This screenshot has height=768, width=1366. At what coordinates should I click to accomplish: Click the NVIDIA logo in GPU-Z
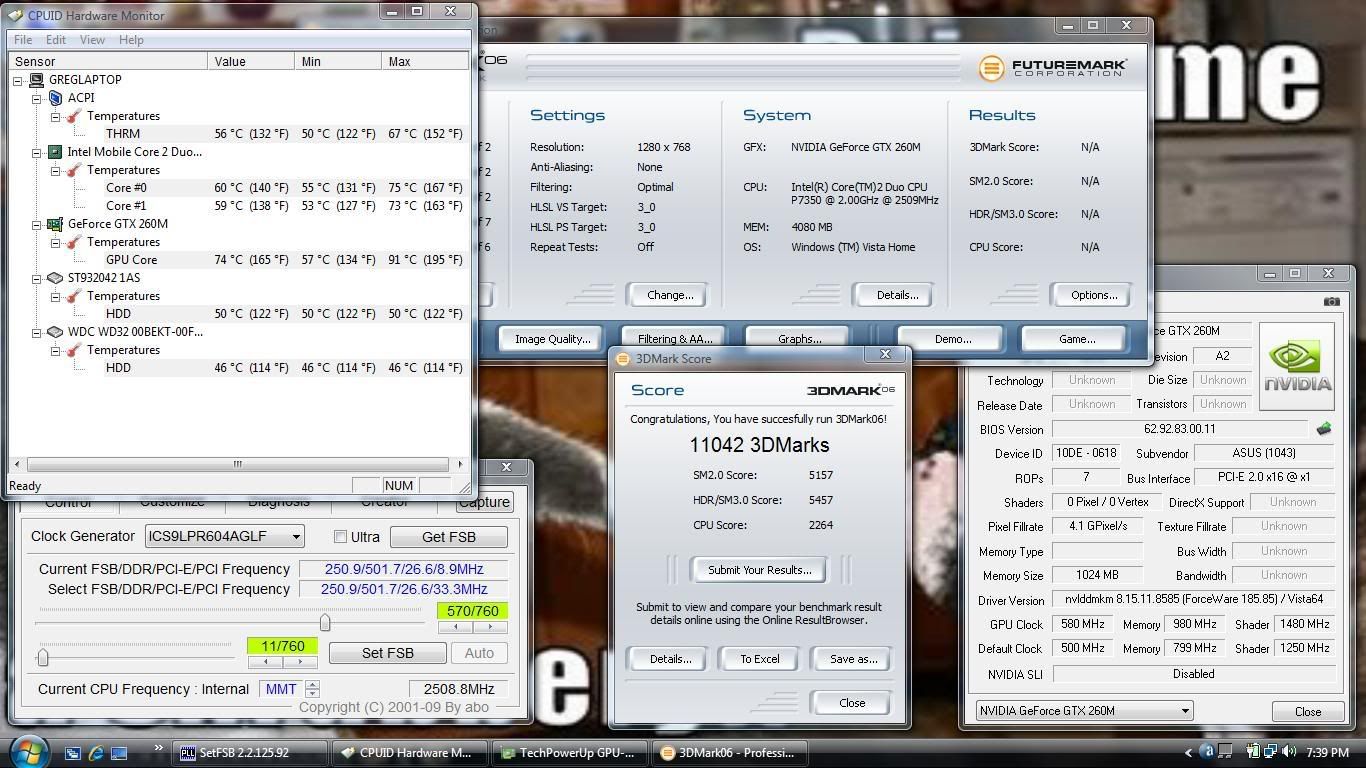pos(1297,366)
